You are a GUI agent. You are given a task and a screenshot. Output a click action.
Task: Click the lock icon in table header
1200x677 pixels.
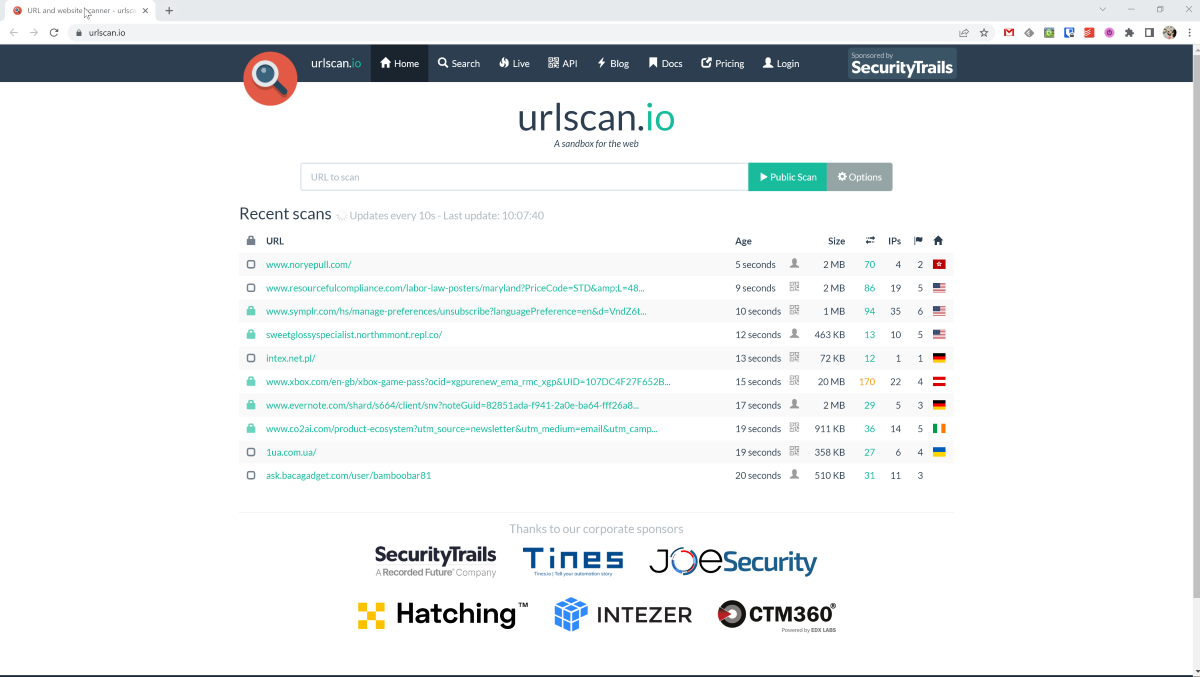click(x=251, y=241)
